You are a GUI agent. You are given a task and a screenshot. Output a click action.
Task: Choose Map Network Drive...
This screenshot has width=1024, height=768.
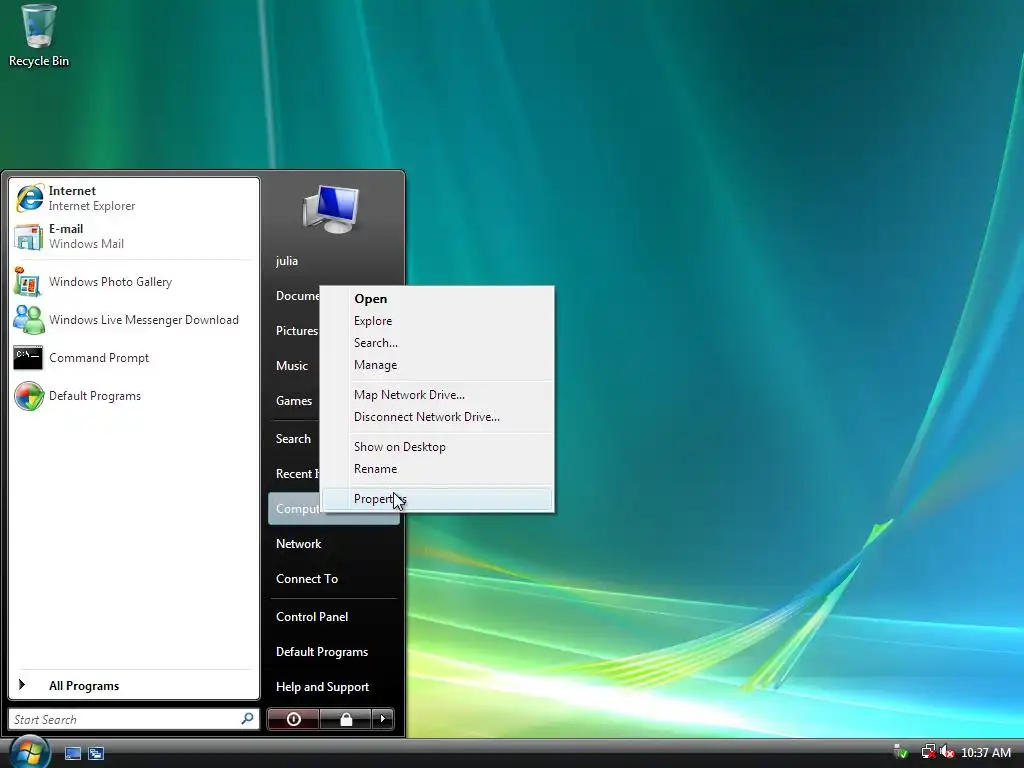click(436, 394)
